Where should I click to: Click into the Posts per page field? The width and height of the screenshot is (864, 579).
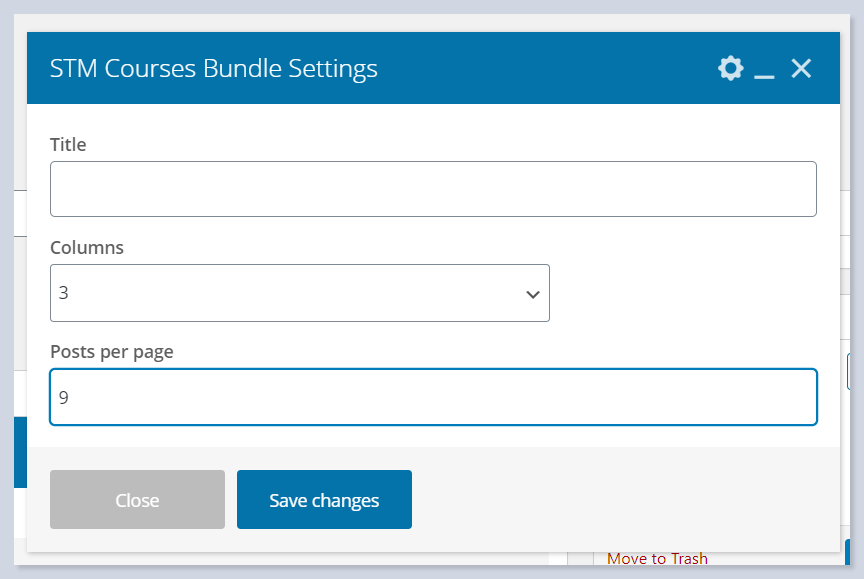[x=433, y=397]
